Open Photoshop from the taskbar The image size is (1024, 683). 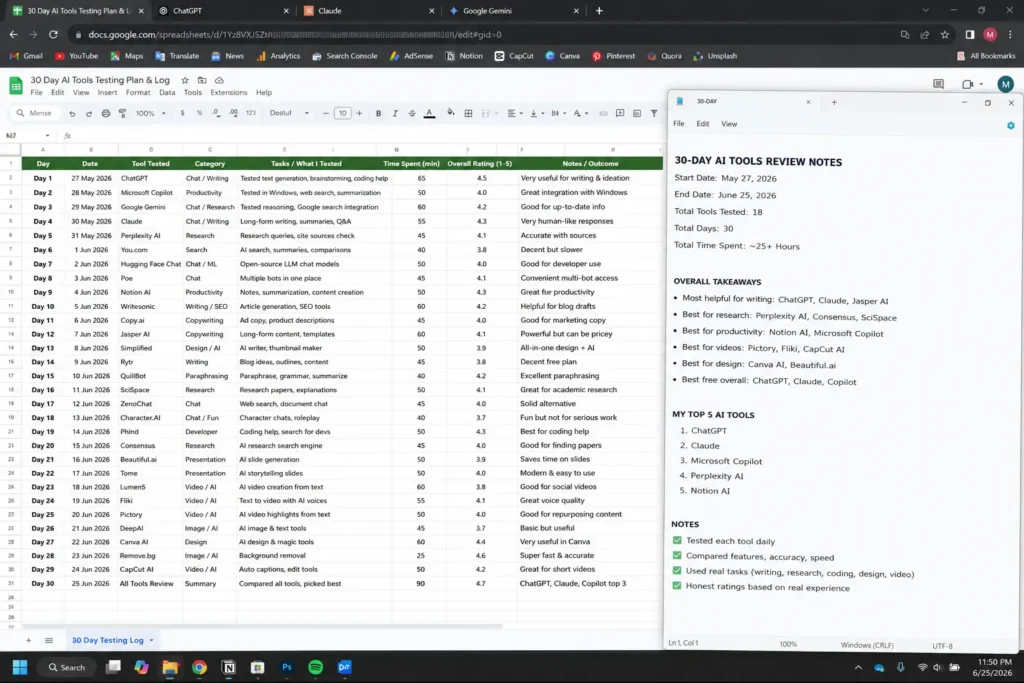[x=287, y=667]
